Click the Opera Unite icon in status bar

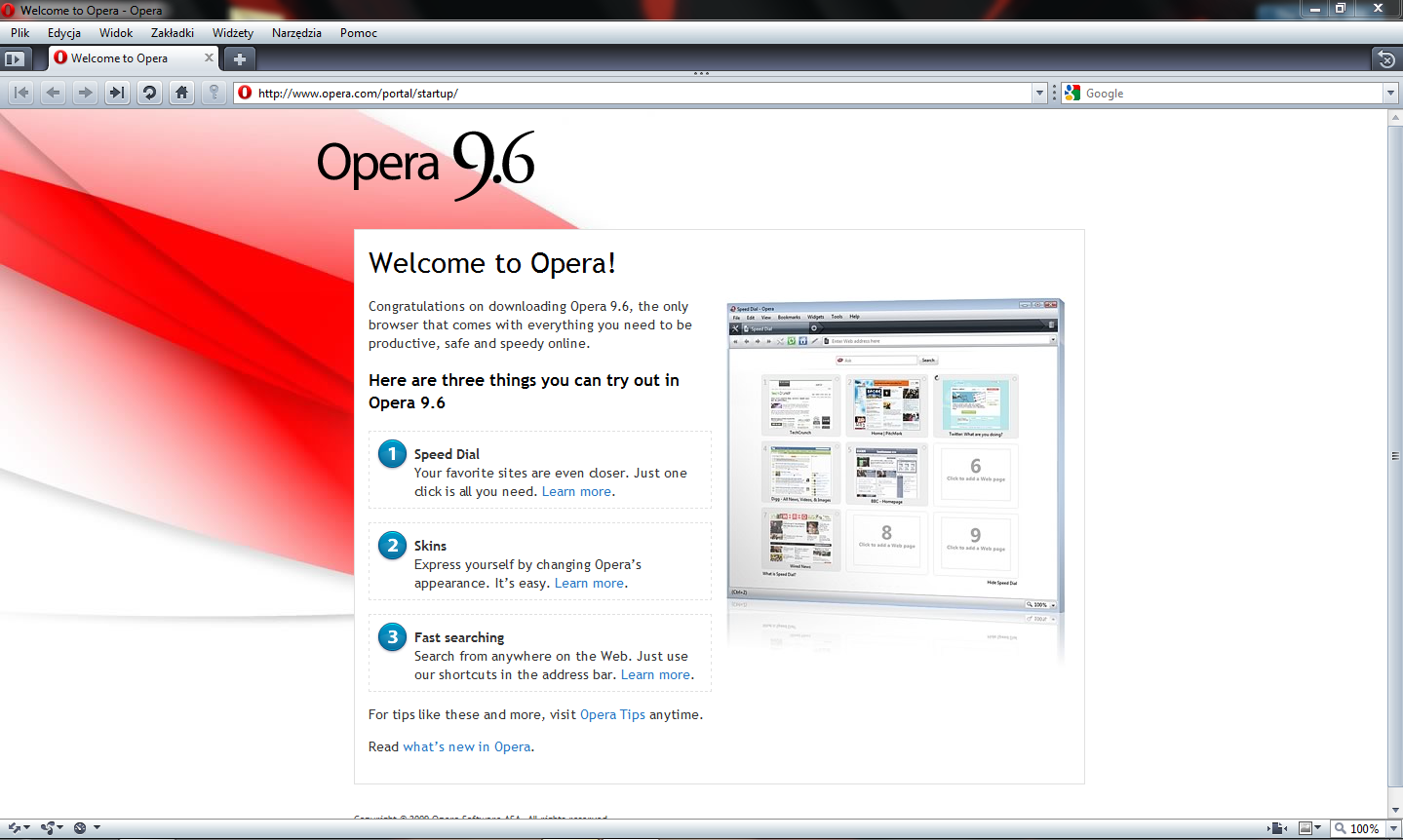point(47,828)
